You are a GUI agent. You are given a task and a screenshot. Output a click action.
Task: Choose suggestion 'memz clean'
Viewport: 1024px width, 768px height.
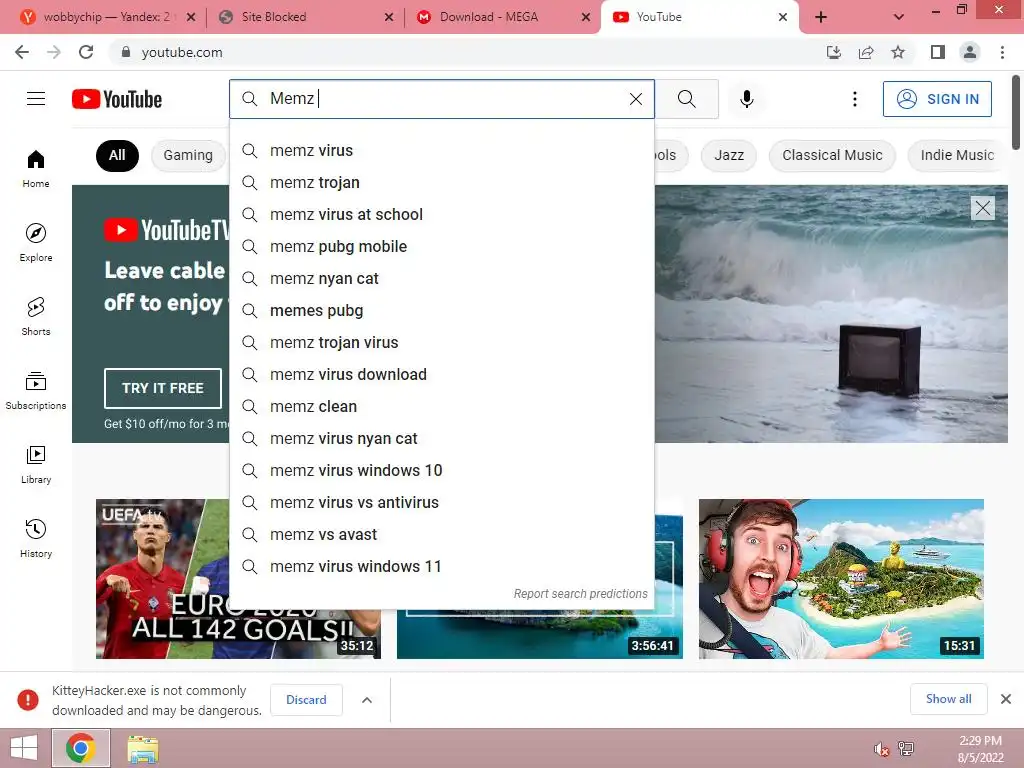pos(441,407)
